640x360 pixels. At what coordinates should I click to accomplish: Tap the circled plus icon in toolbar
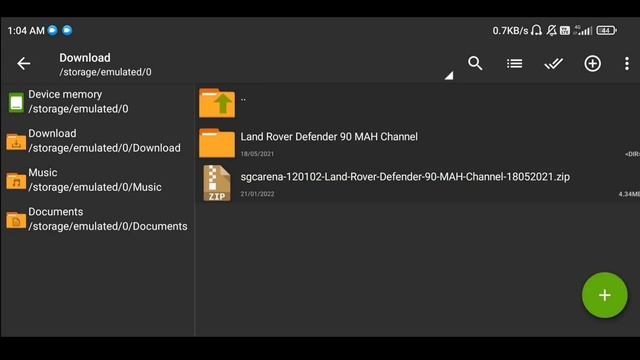592,64
